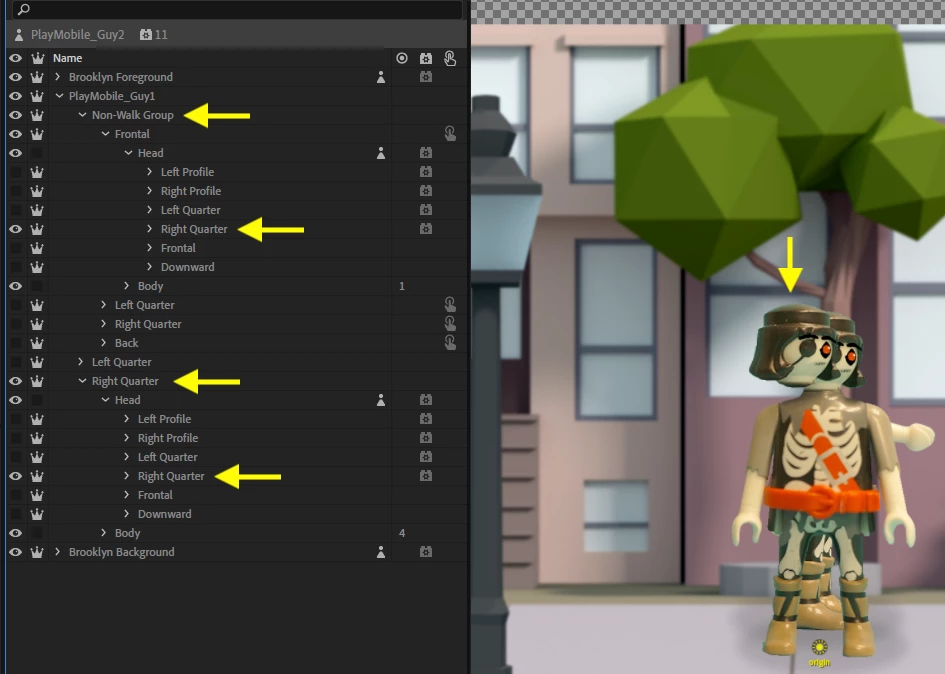Viewport: 945px width, 674px height.
Task: Click the behavior block icon next to 11
Action: coord(145,35)
